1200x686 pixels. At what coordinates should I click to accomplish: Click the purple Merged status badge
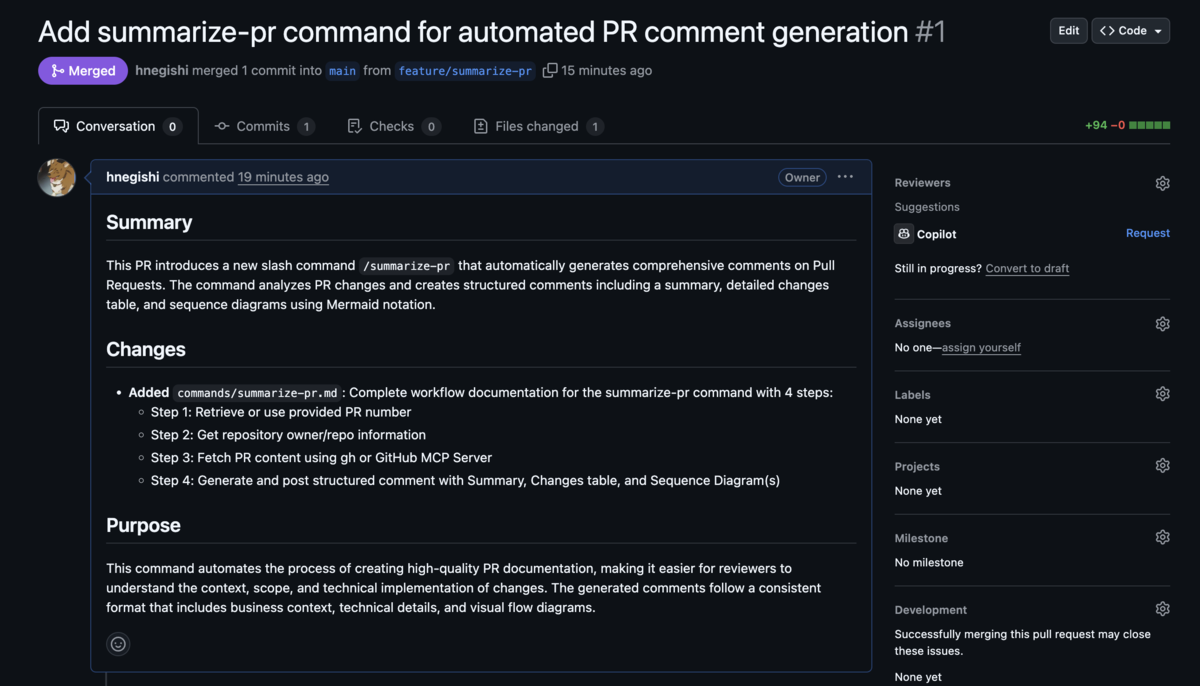coord(83,71)
